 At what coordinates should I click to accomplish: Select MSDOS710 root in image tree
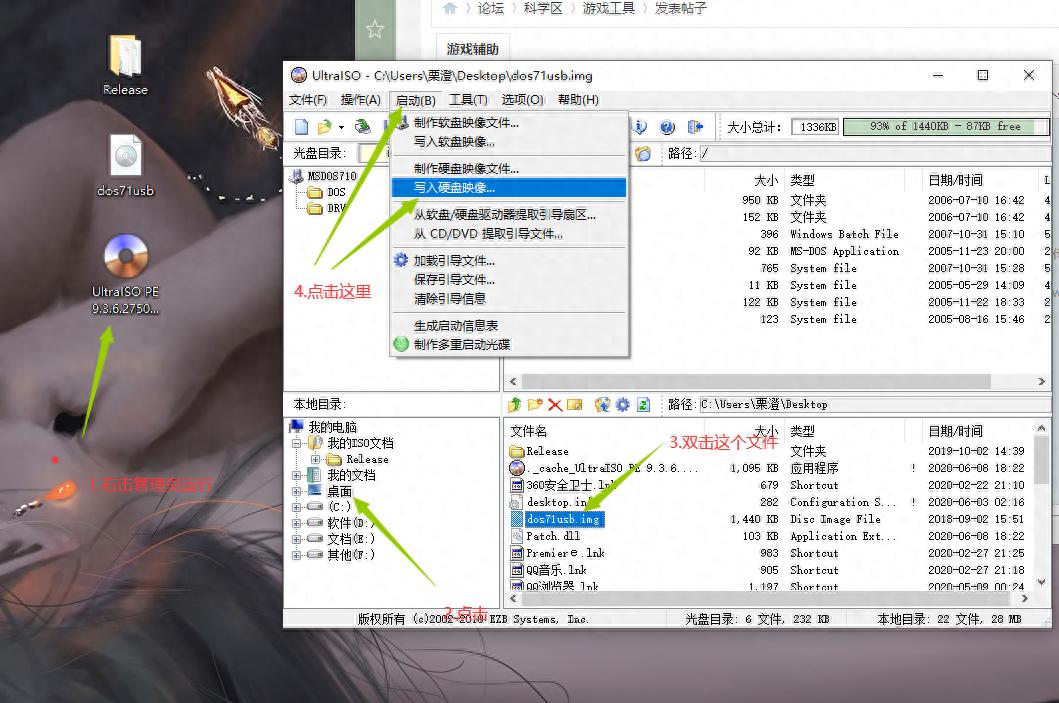click(x=332, y=176)
